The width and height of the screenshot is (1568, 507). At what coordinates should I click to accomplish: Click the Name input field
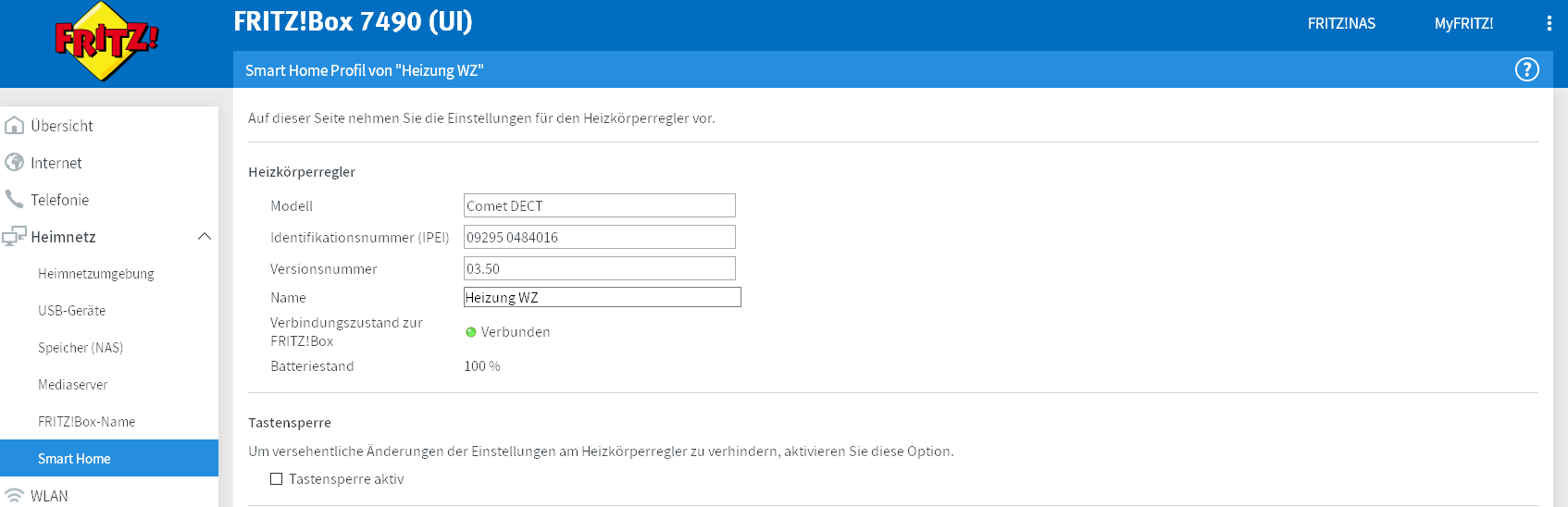tap(602, 297)
